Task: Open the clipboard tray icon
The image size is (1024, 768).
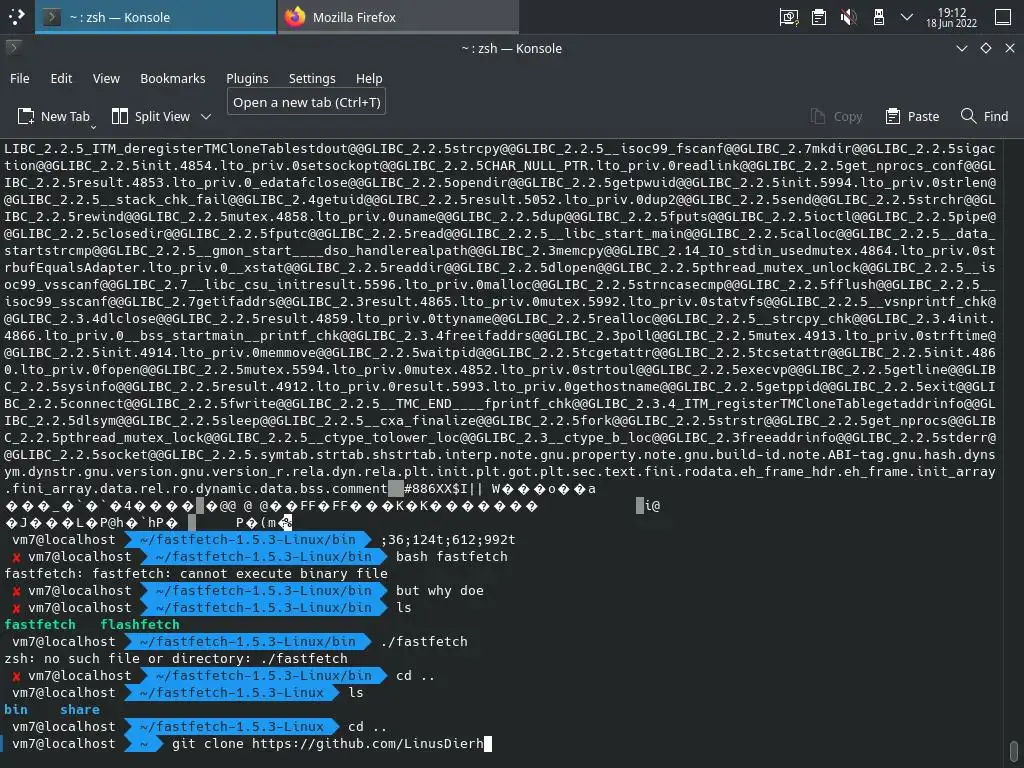Action: pyautogui.click(x=819, y=18)
